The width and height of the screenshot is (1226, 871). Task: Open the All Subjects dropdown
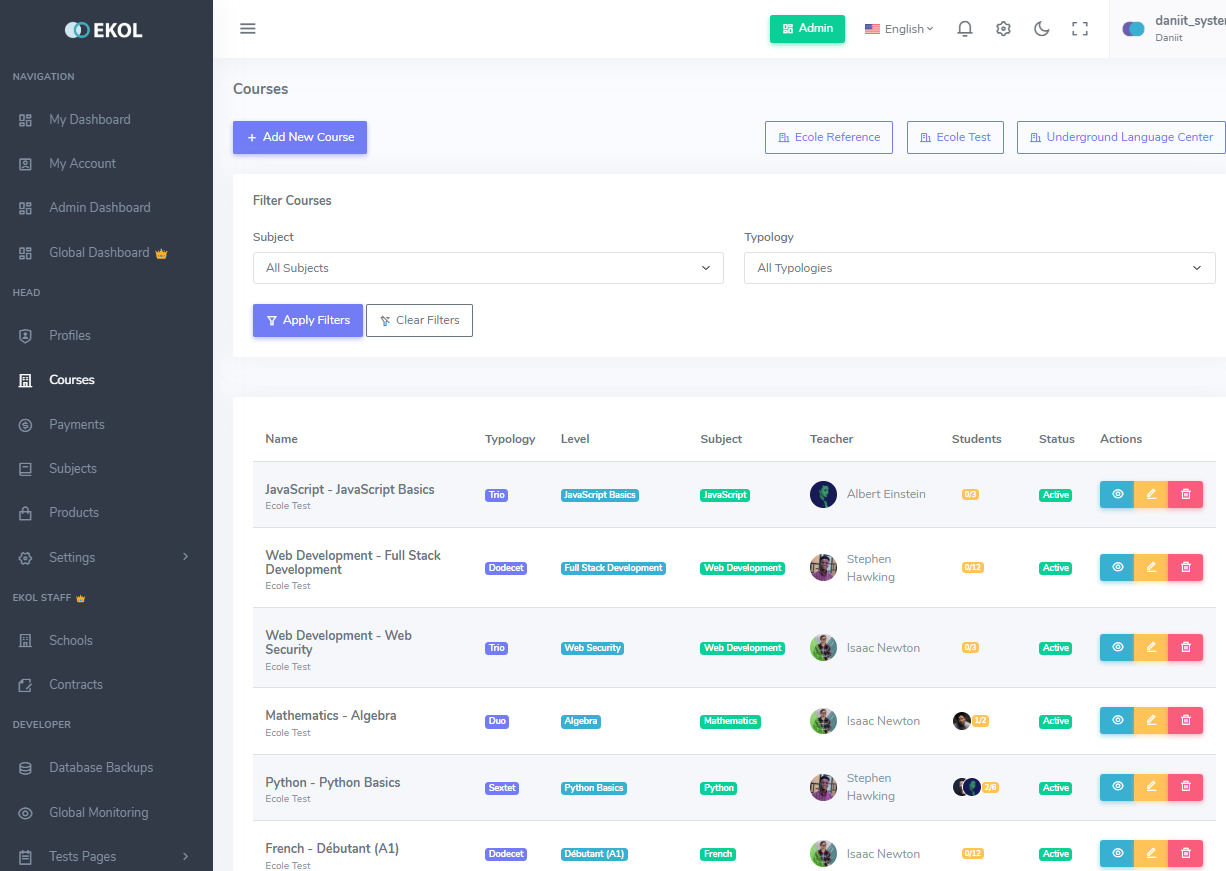488,268
